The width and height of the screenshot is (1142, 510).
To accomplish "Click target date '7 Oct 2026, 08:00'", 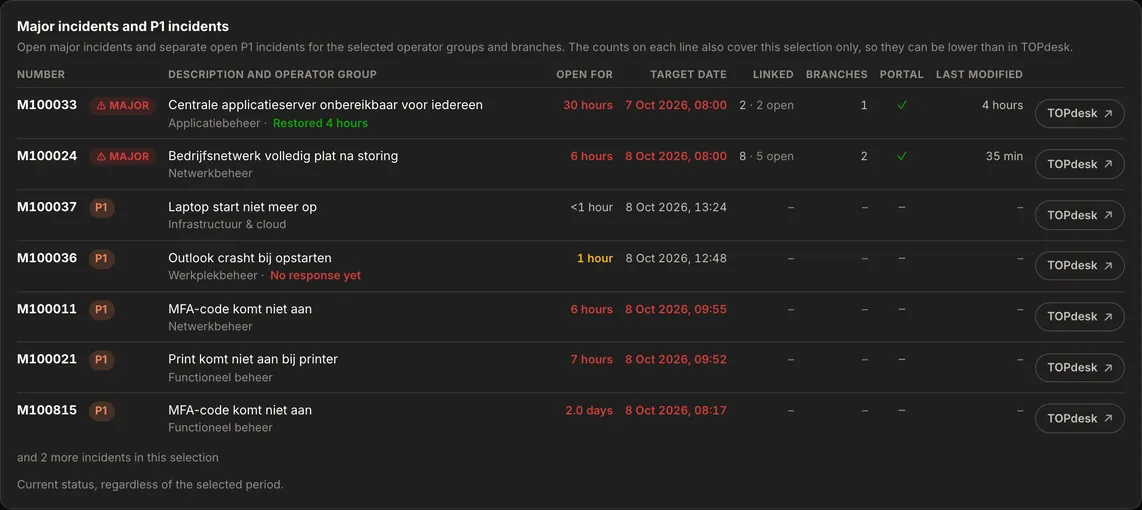I will pyautogui.click(x=676, y=105).
